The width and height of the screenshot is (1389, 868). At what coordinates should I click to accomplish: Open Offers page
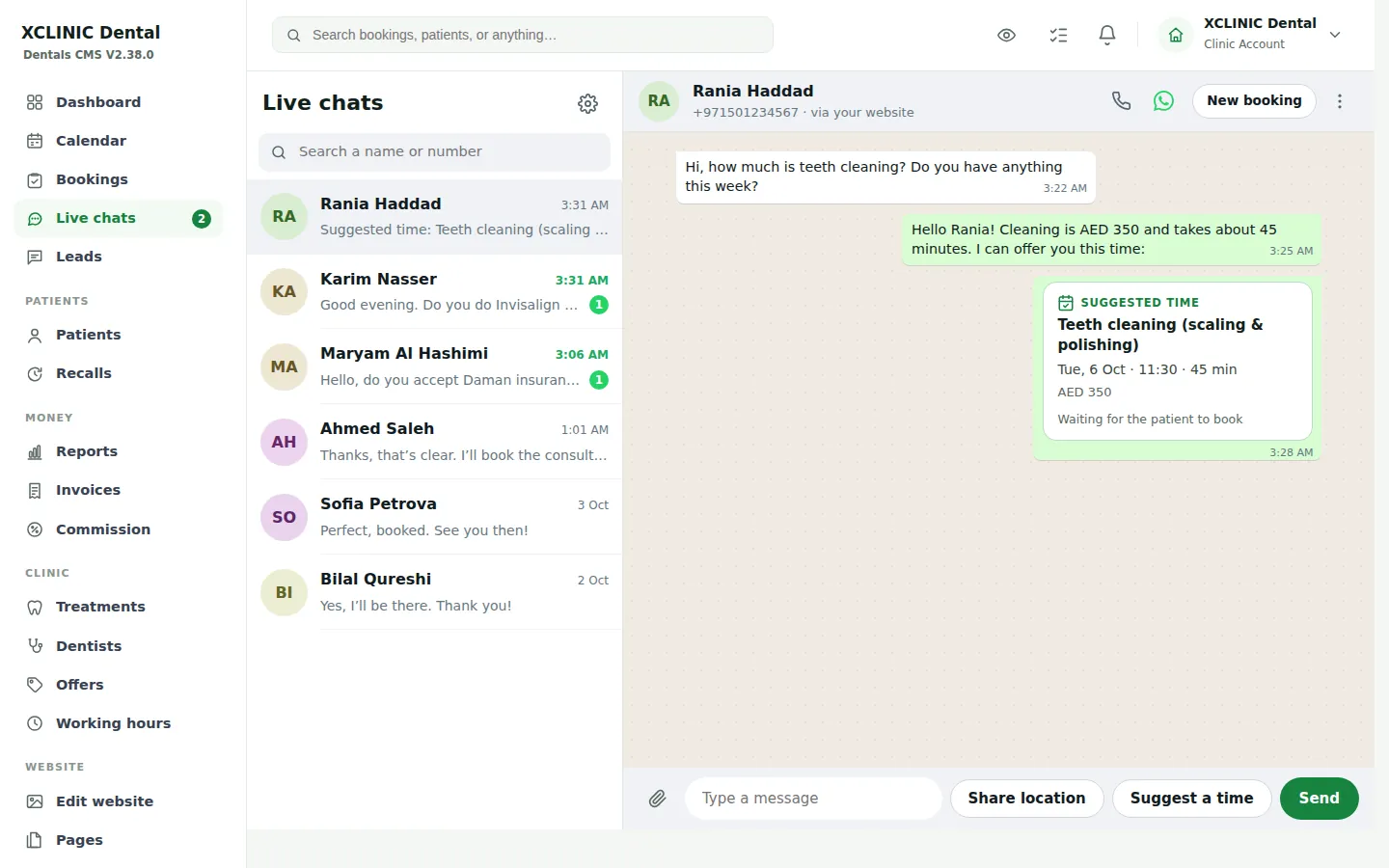(x=119, y=685)
